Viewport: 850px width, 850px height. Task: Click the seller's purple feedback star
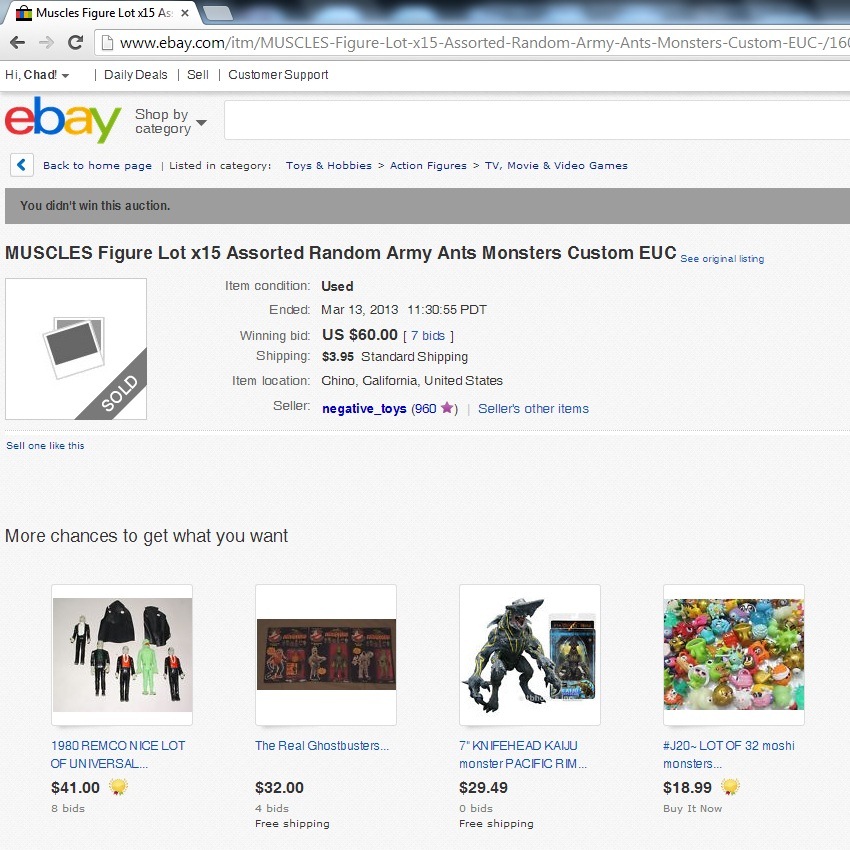447,408
